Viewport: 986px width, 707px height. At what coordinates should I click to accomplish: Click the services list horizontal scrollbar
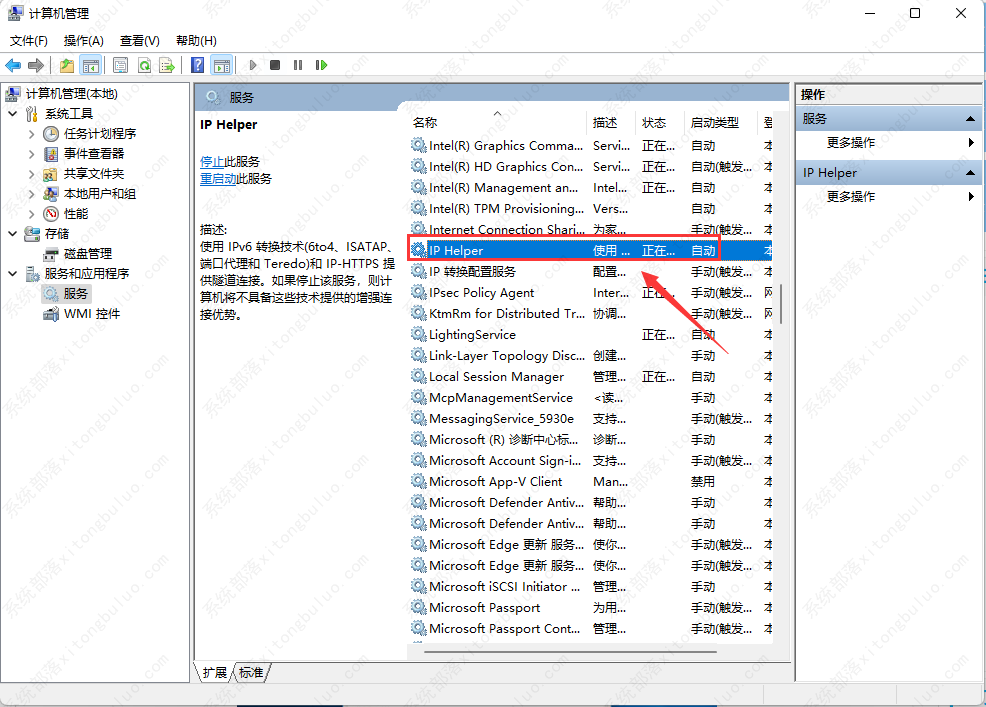click(x=570, y=652)
